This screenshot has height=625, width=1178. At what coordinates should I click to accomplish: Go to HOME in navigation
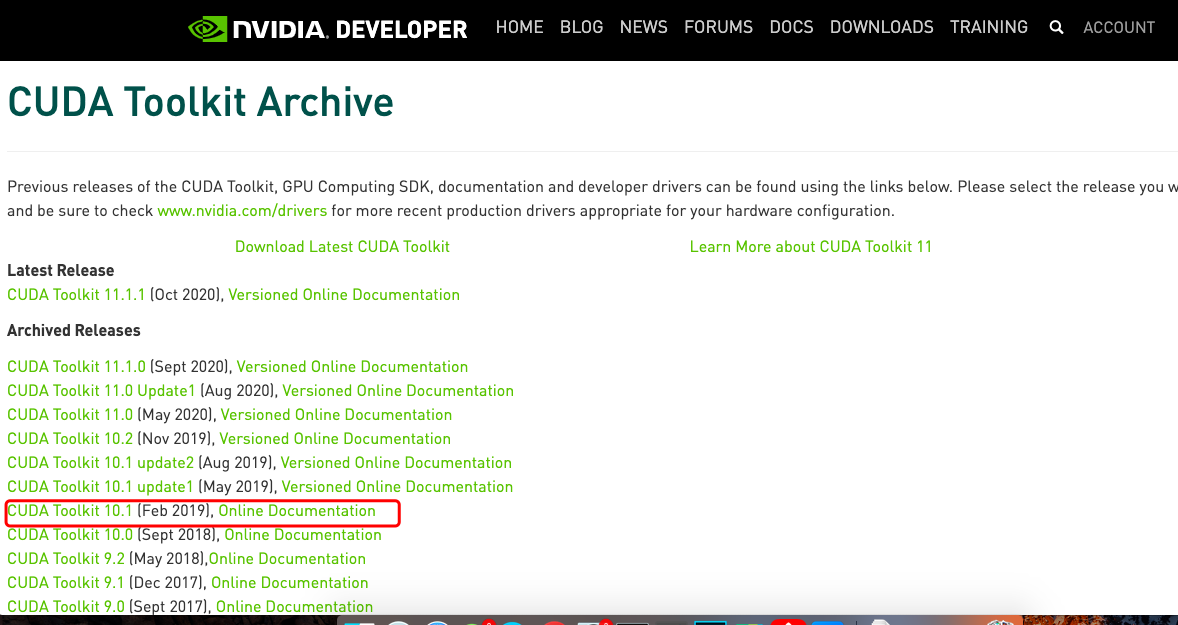tap(519, 27)
